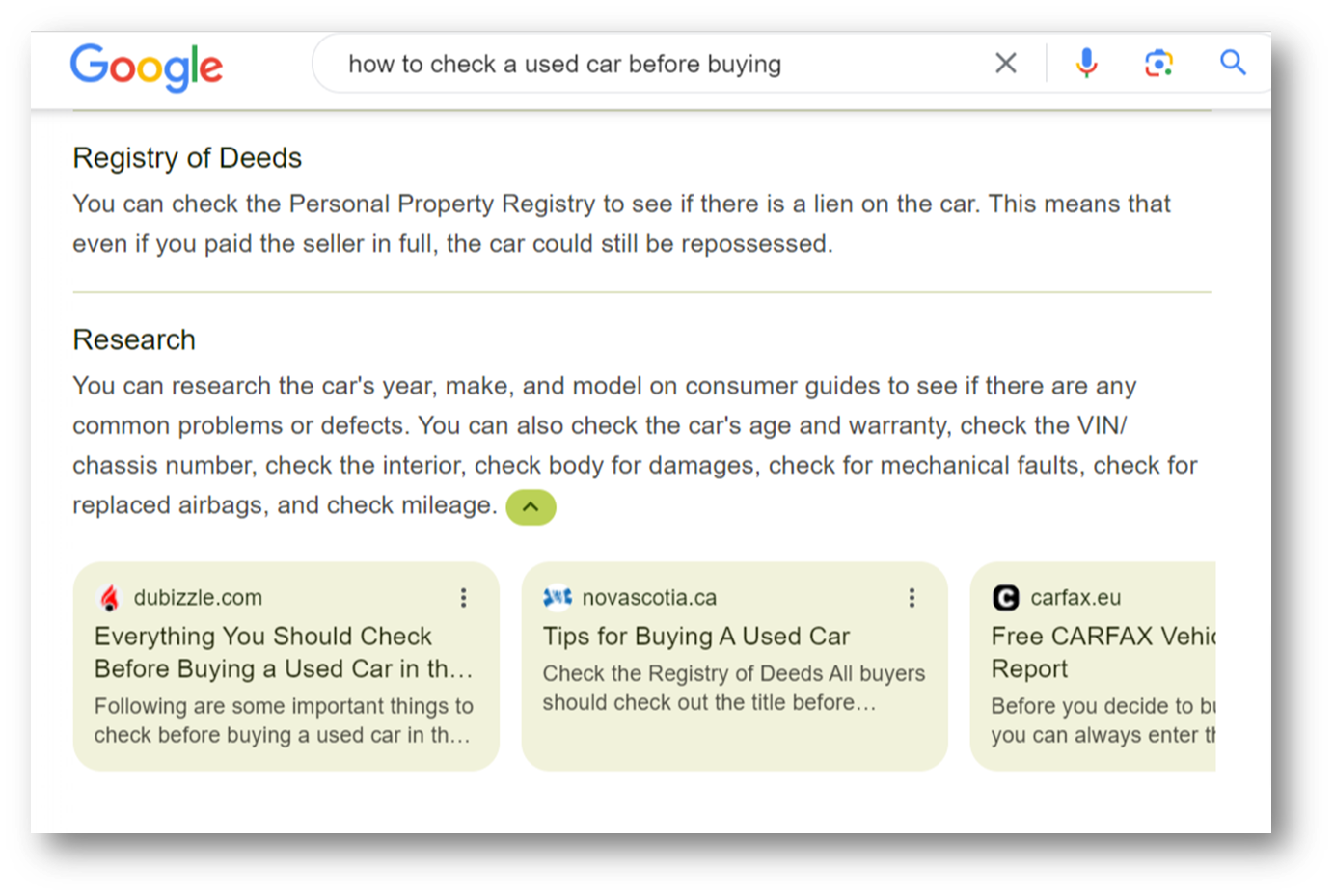Click the novascotia.ca site favicon
1334x896 pixels.
tap(558, 598)
